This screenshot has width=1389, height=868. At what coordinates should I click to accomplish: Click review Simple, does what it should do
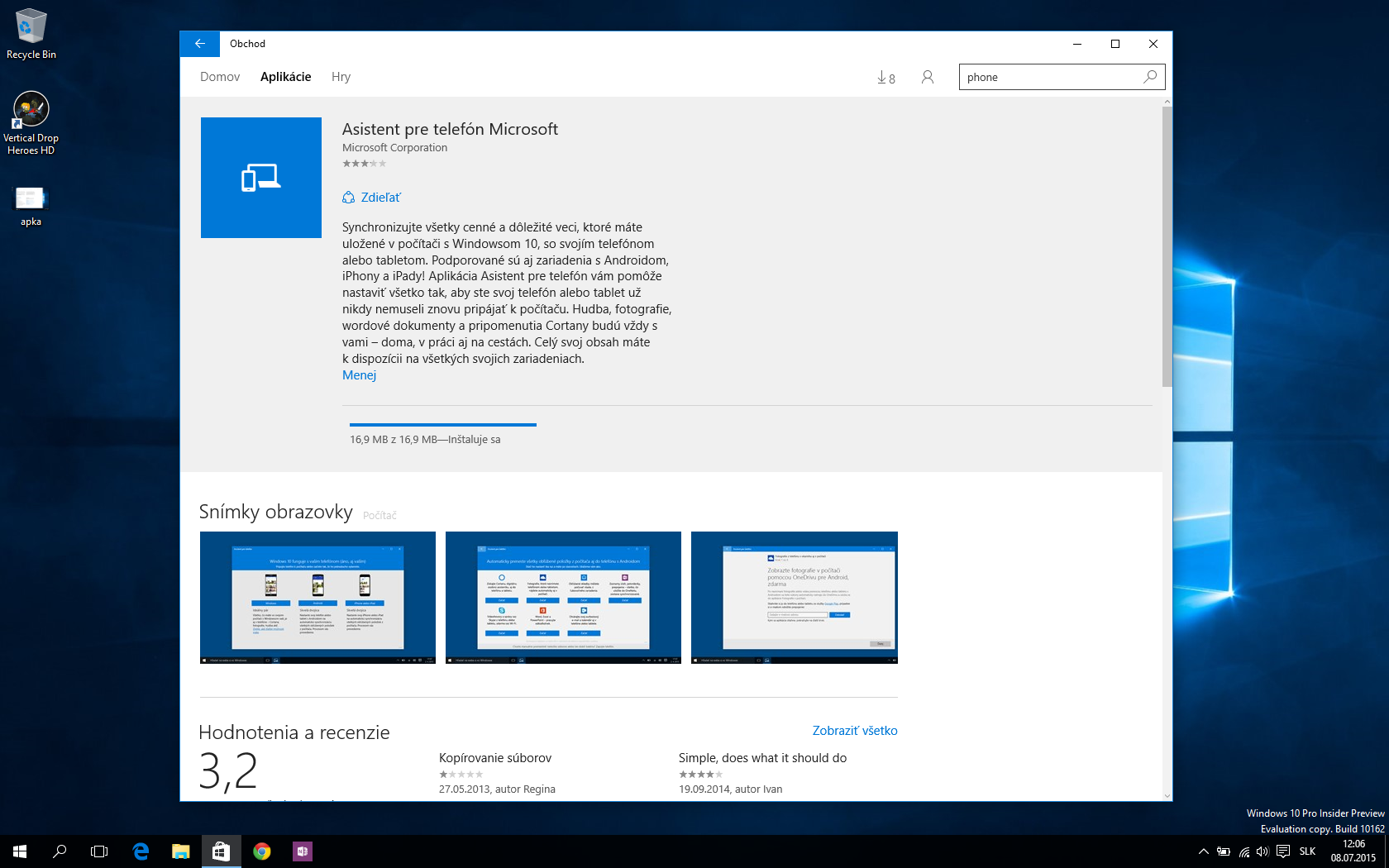click(x=762, y=758)
